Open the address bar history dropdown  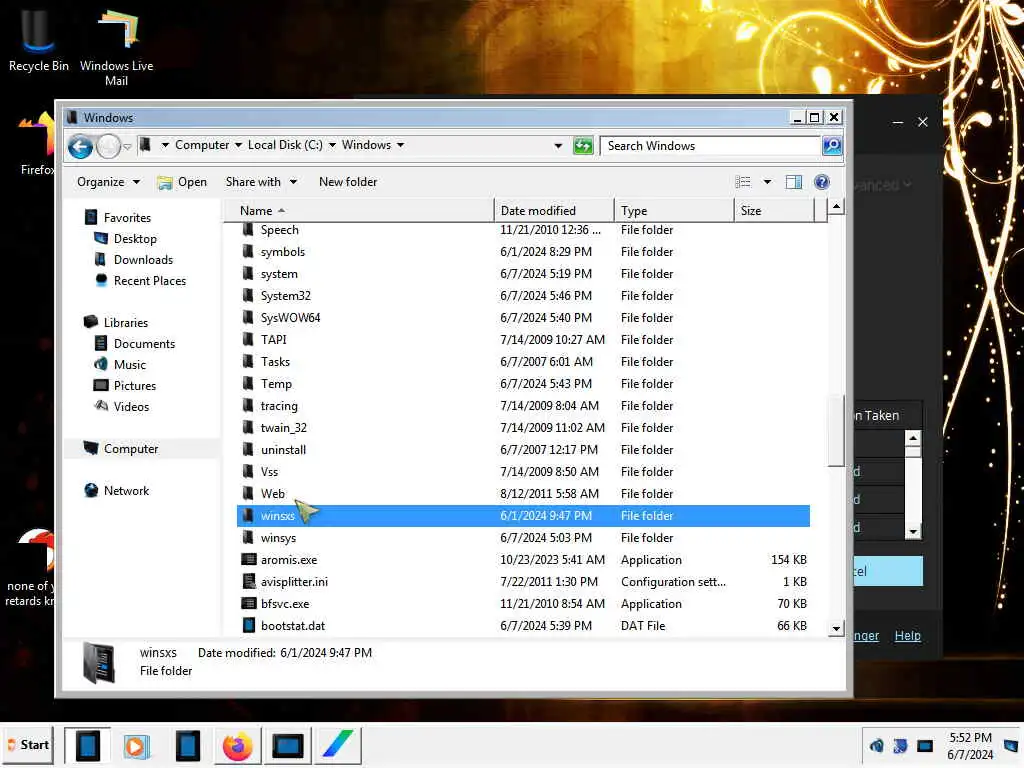[558, 146]
